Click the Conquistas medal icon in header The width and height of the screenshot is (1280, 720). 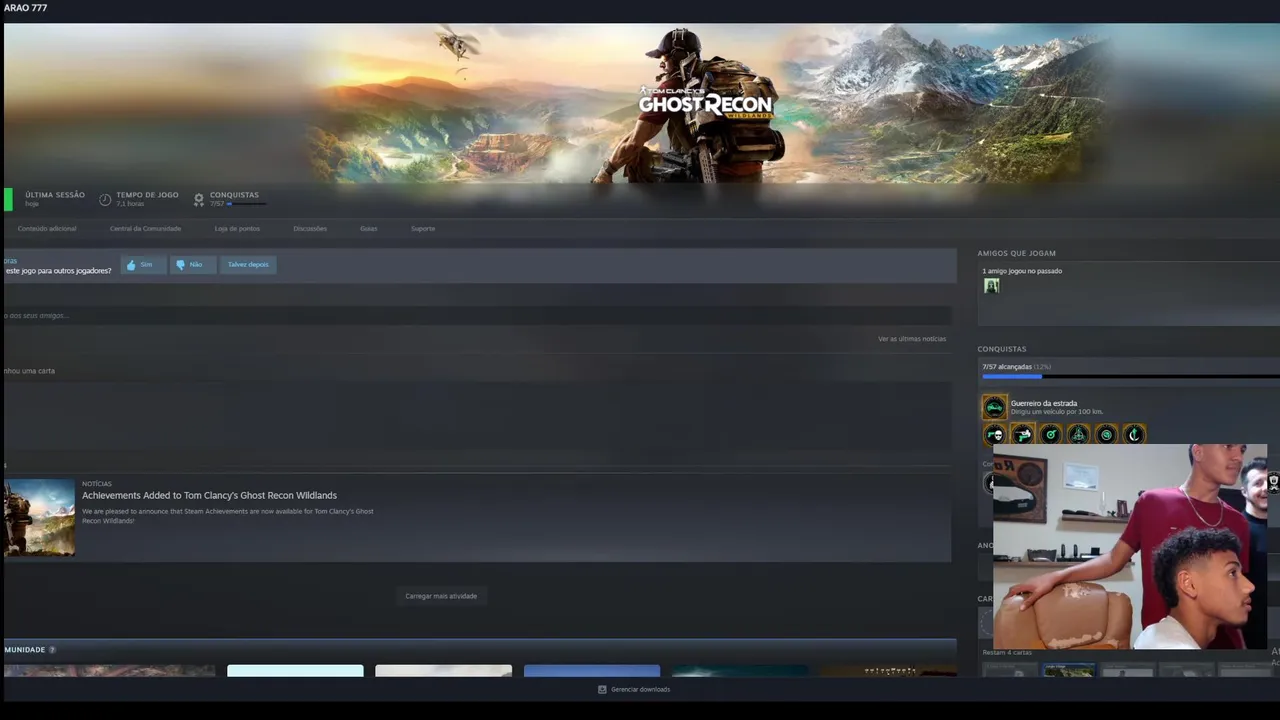(199, 199)
